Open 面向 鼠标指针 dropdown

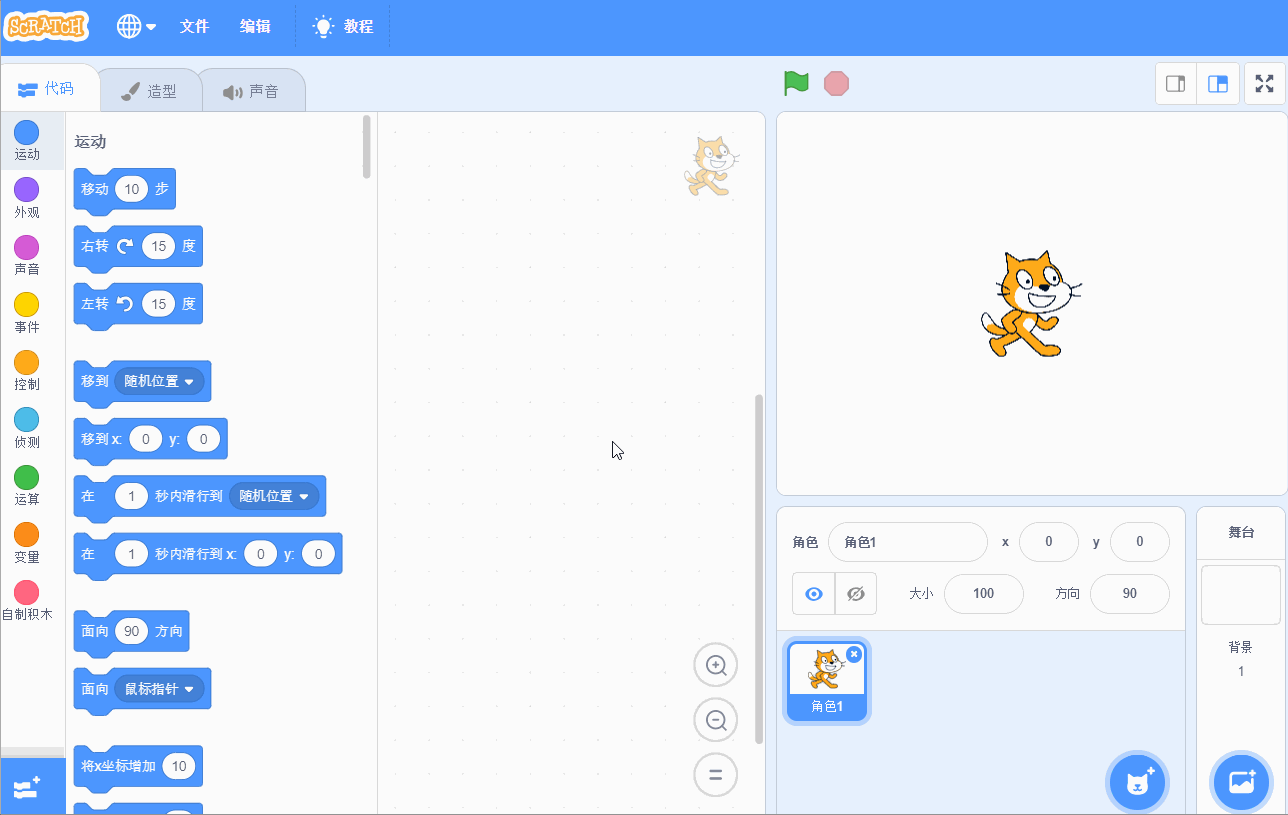click(159, 688)
